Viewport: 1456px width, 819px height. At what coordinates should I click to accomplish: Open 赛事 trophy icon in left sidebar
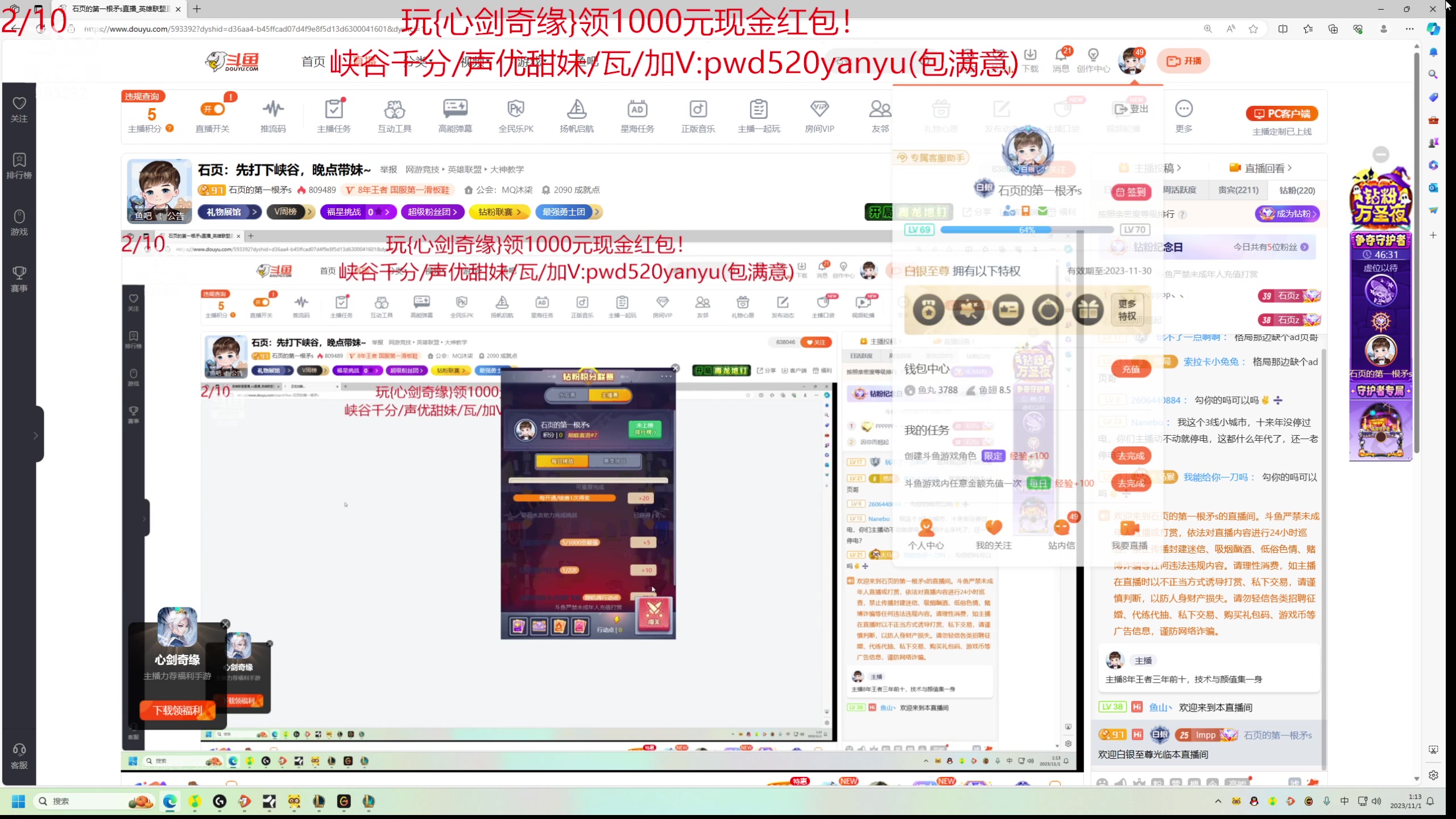click(x=19, y=279)
